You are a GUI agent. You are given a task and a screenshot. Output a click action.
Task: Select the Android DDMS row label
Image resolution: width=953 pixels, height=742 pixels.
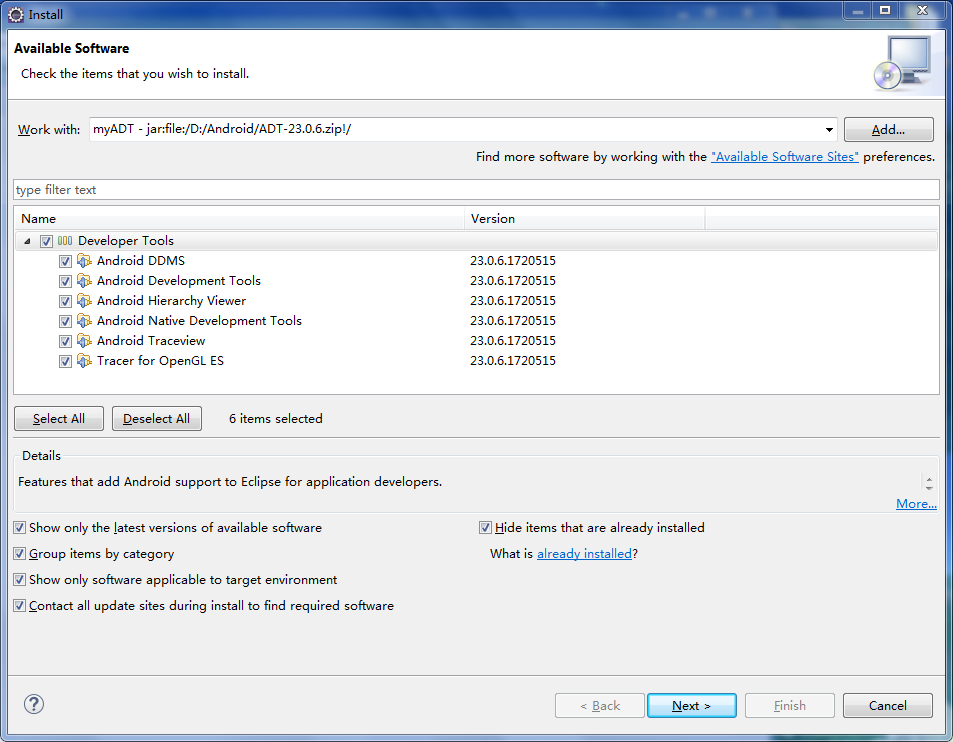141,261
